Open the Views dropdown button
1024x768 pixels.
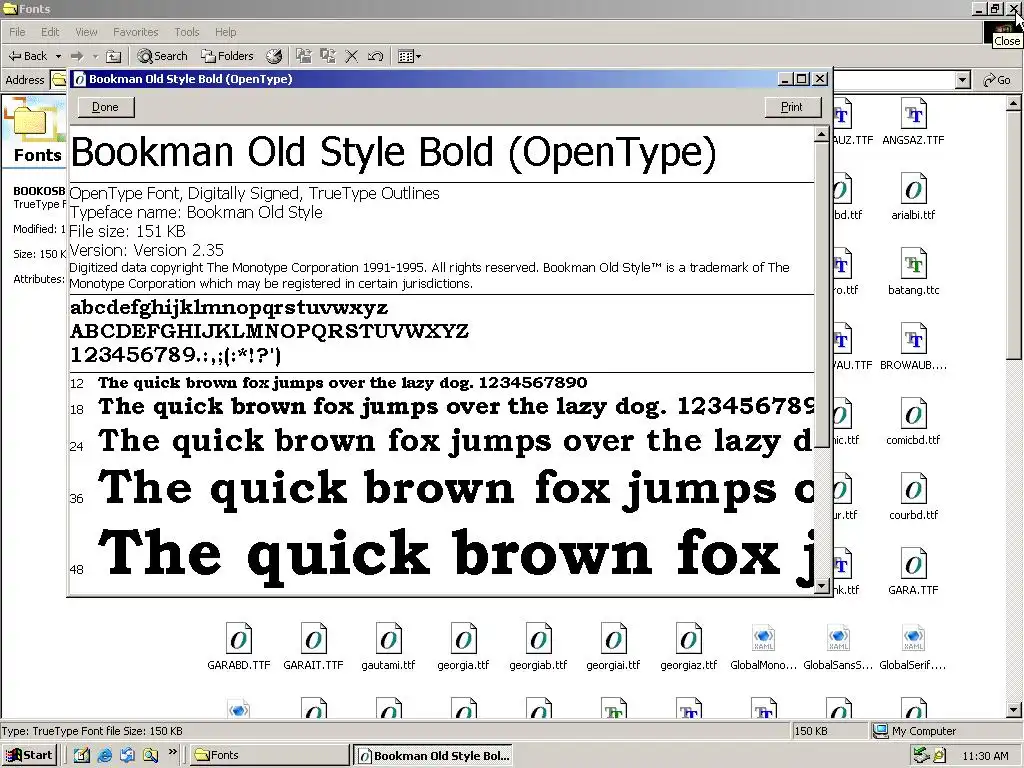click(409, 56)
